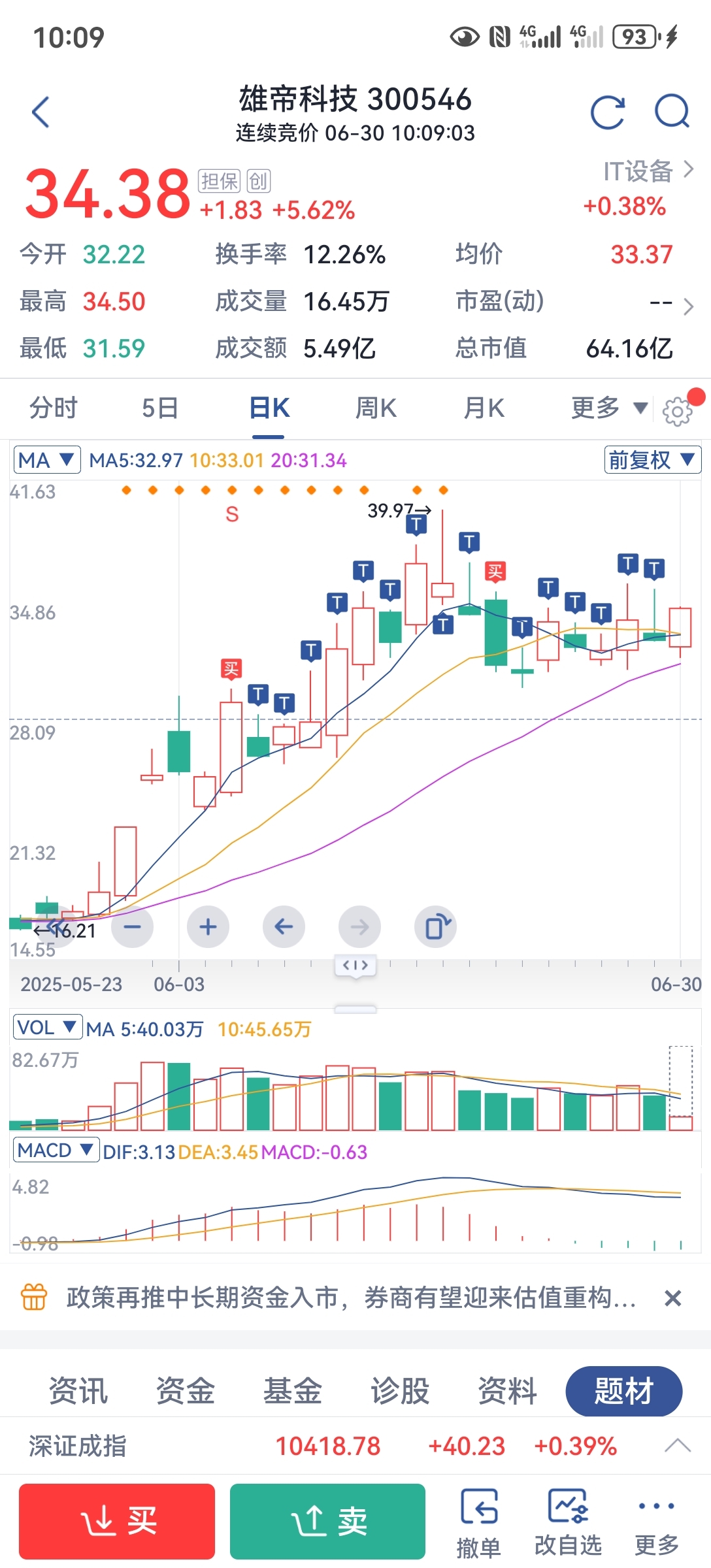Open the 前复权 adjustment dropdown

pos(652,460)
